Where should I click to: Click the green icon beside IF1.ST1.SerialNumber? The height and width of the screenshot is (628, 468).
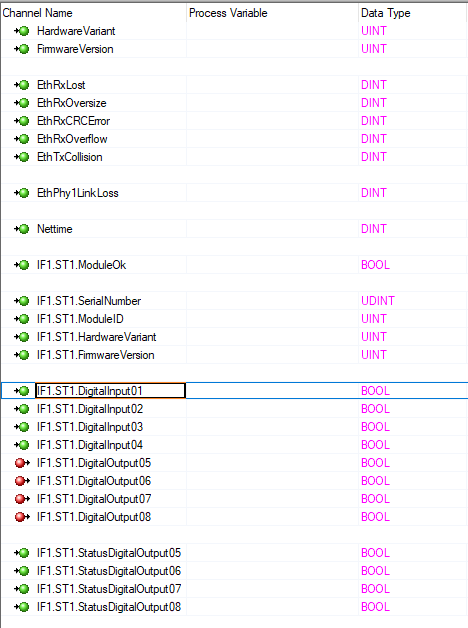pyautogui.click(x=22, y=301)
